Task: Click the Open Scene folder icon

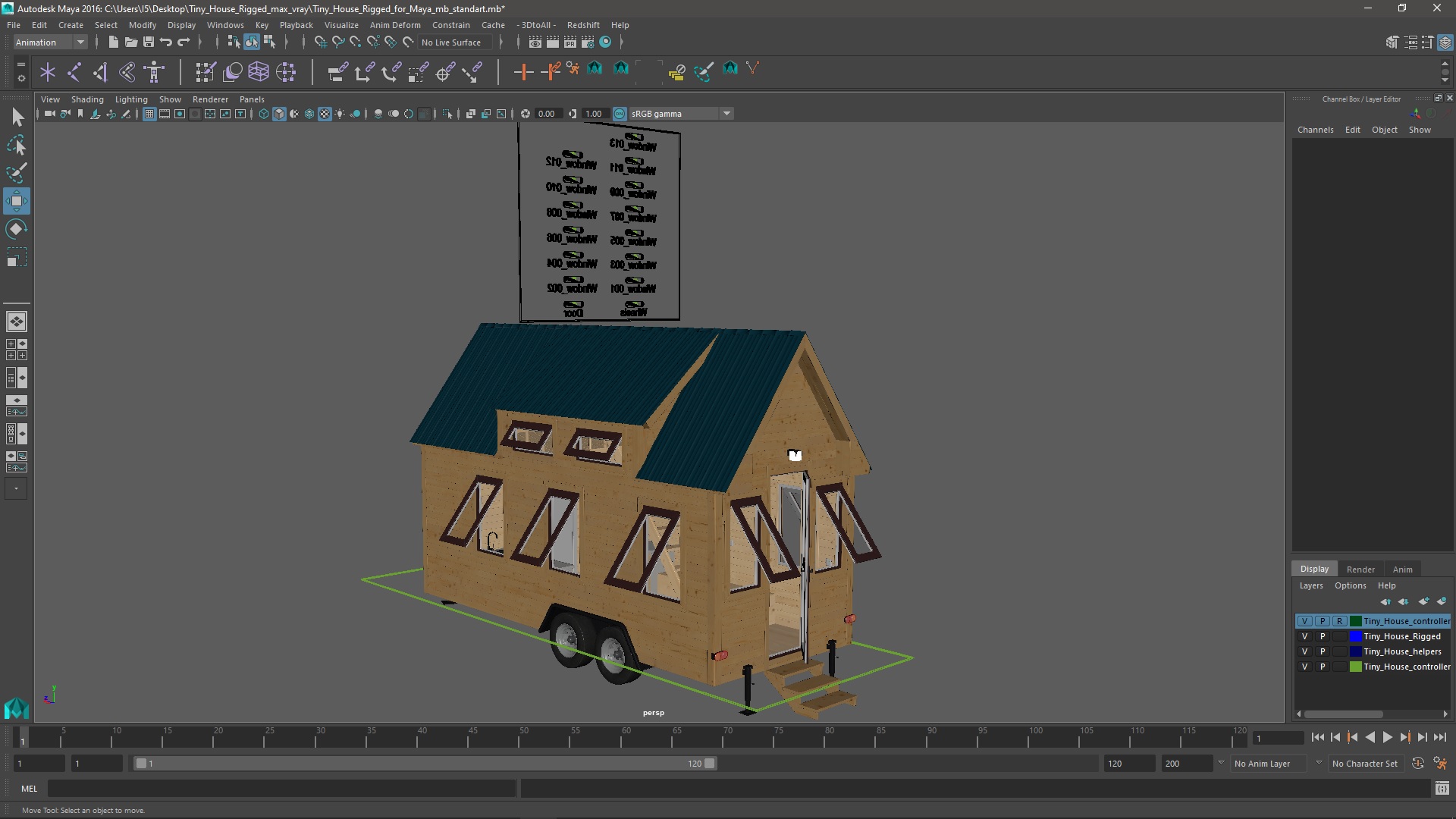Action: tap(130, 42)
